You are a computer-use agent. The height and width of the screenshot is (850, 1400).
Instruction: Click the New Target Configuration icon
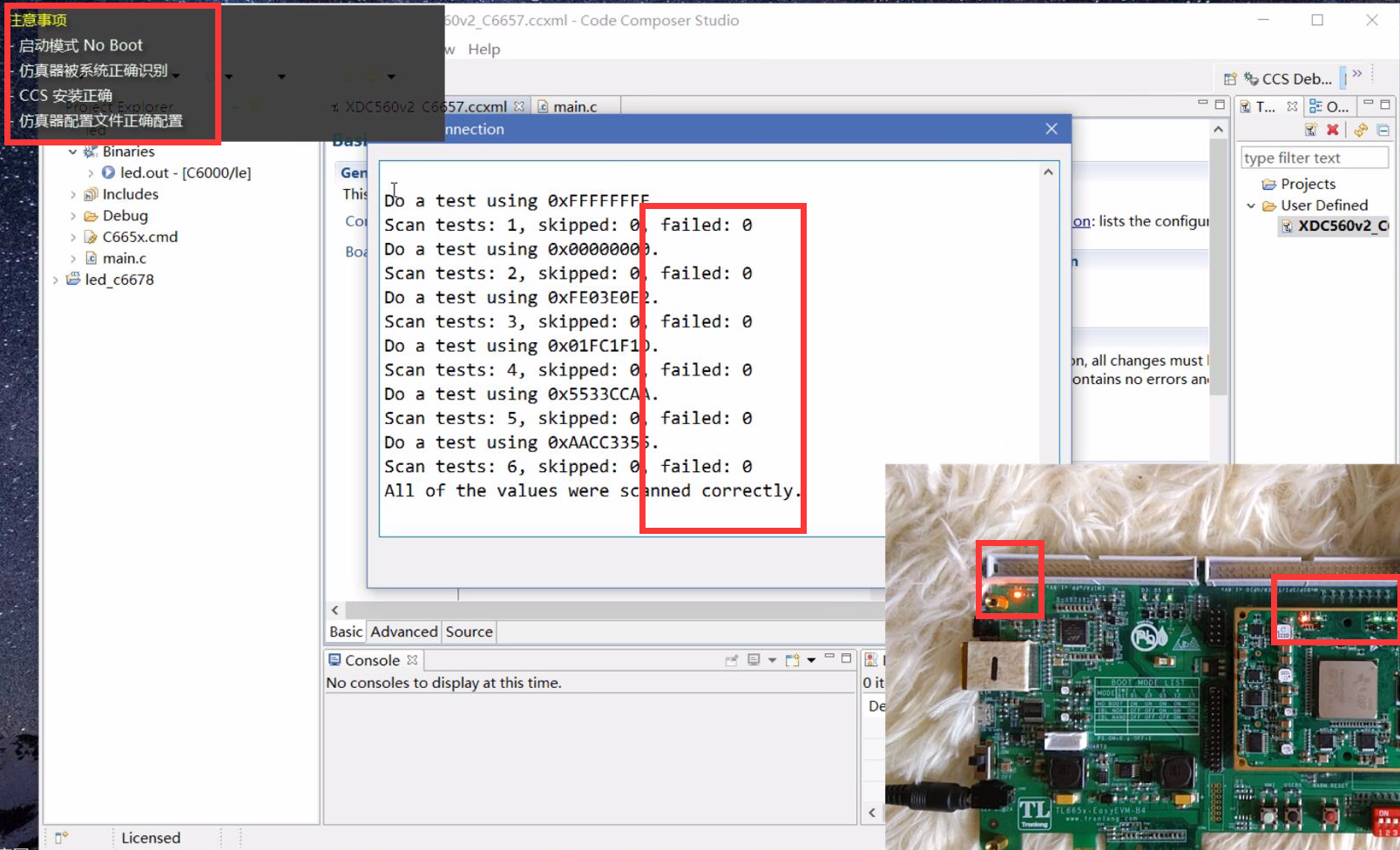tap(1311, 129)
